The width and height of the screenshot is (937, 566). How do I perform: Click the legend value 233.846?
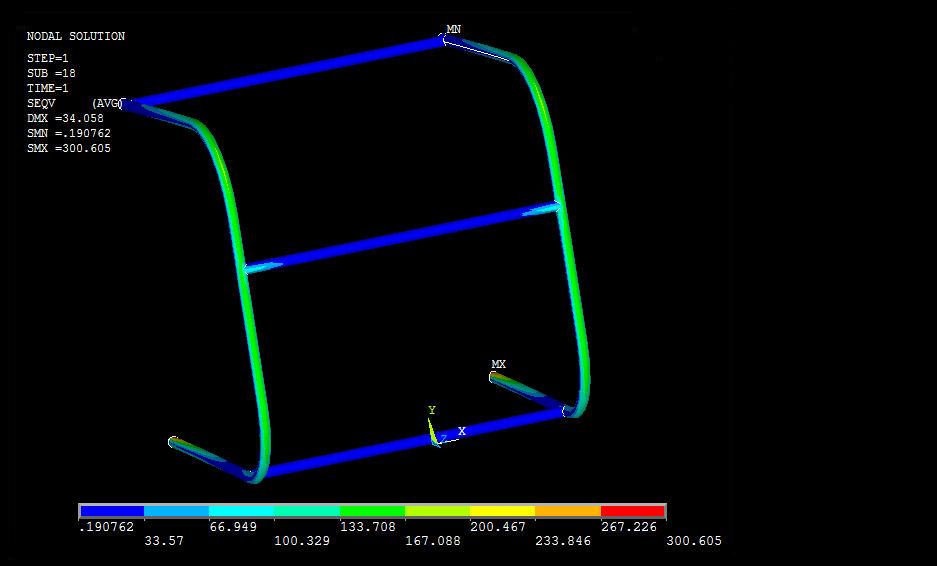point(563,541)
